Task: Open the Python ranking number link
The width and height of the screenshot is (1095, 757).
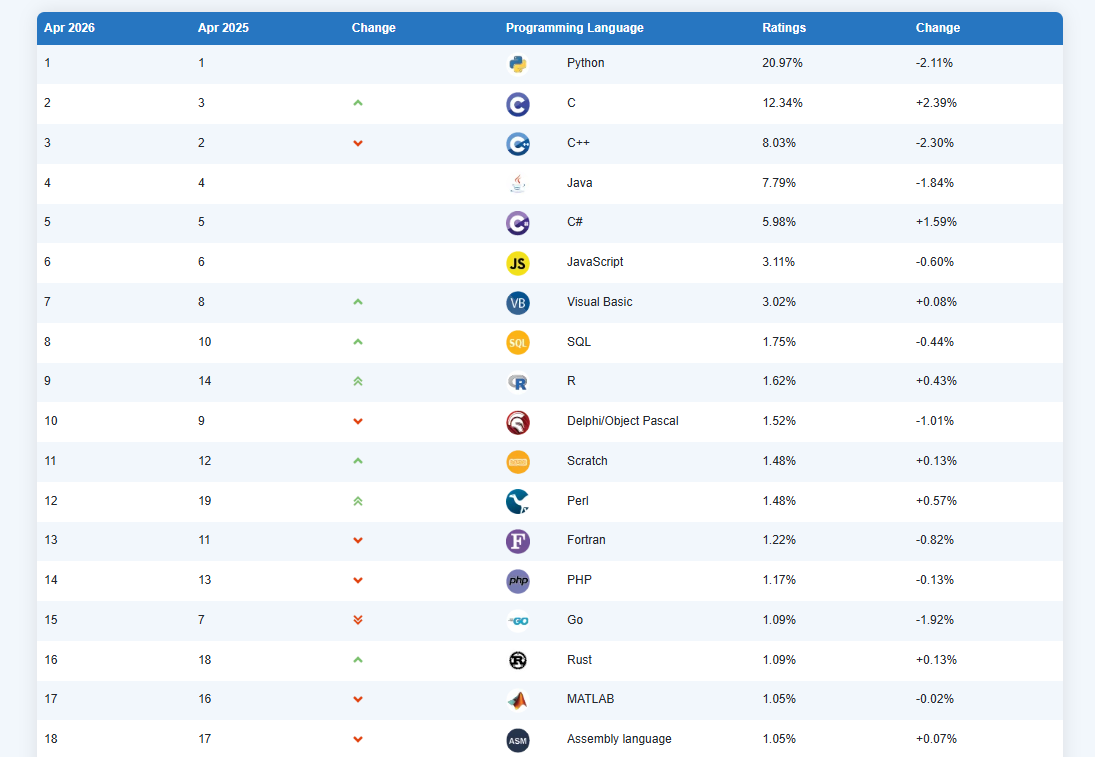Action: click(47, 63)
